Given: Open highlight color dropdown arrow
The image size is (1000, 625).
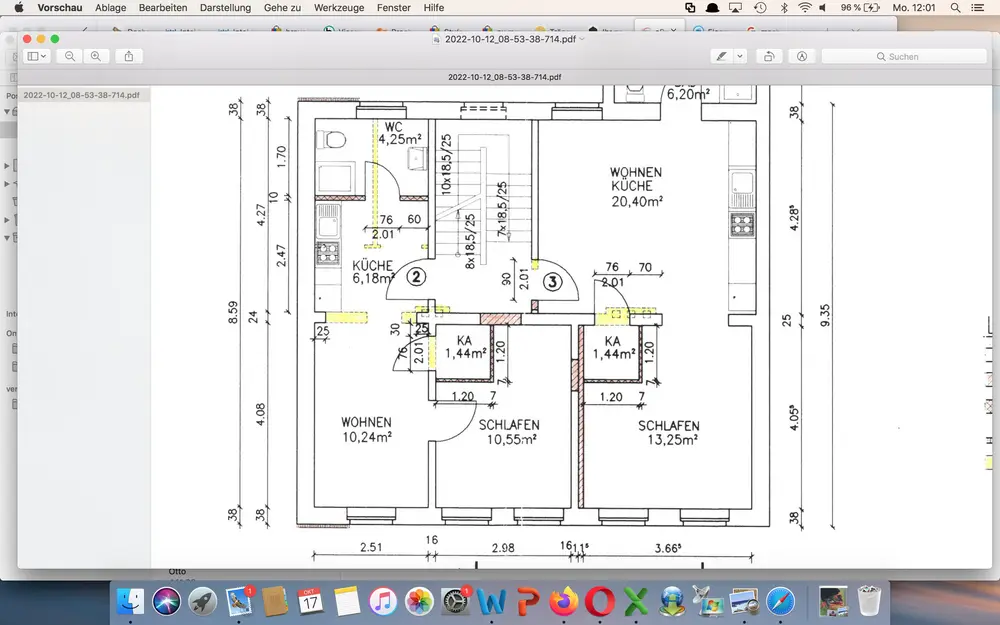Looking at the screenshot, I should tap(740, 56).
